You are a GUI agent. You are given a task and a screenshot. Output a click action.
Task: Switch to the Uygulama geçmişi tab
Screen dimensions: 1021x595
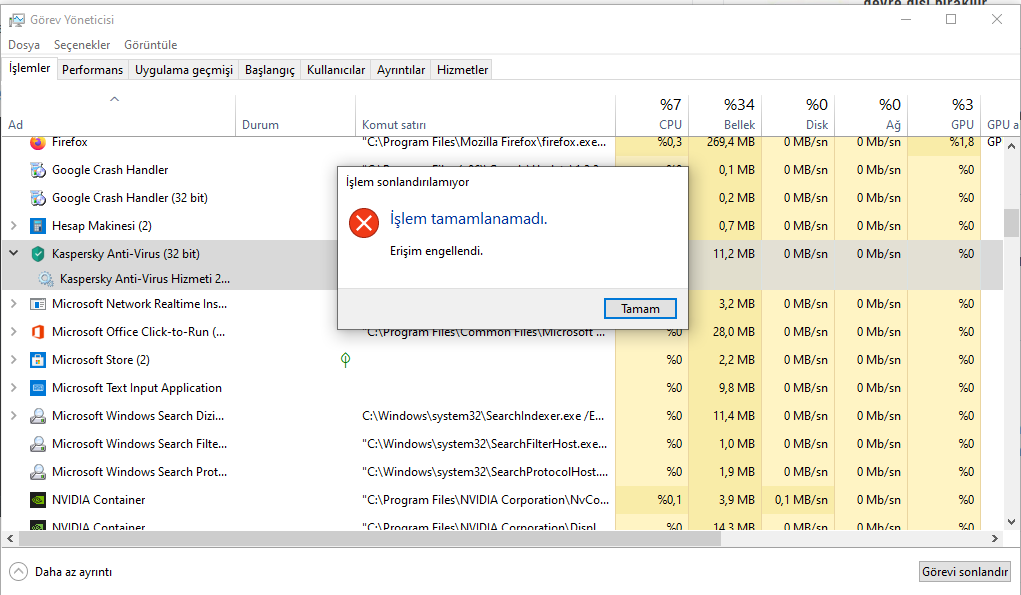[x=184, y=70]
